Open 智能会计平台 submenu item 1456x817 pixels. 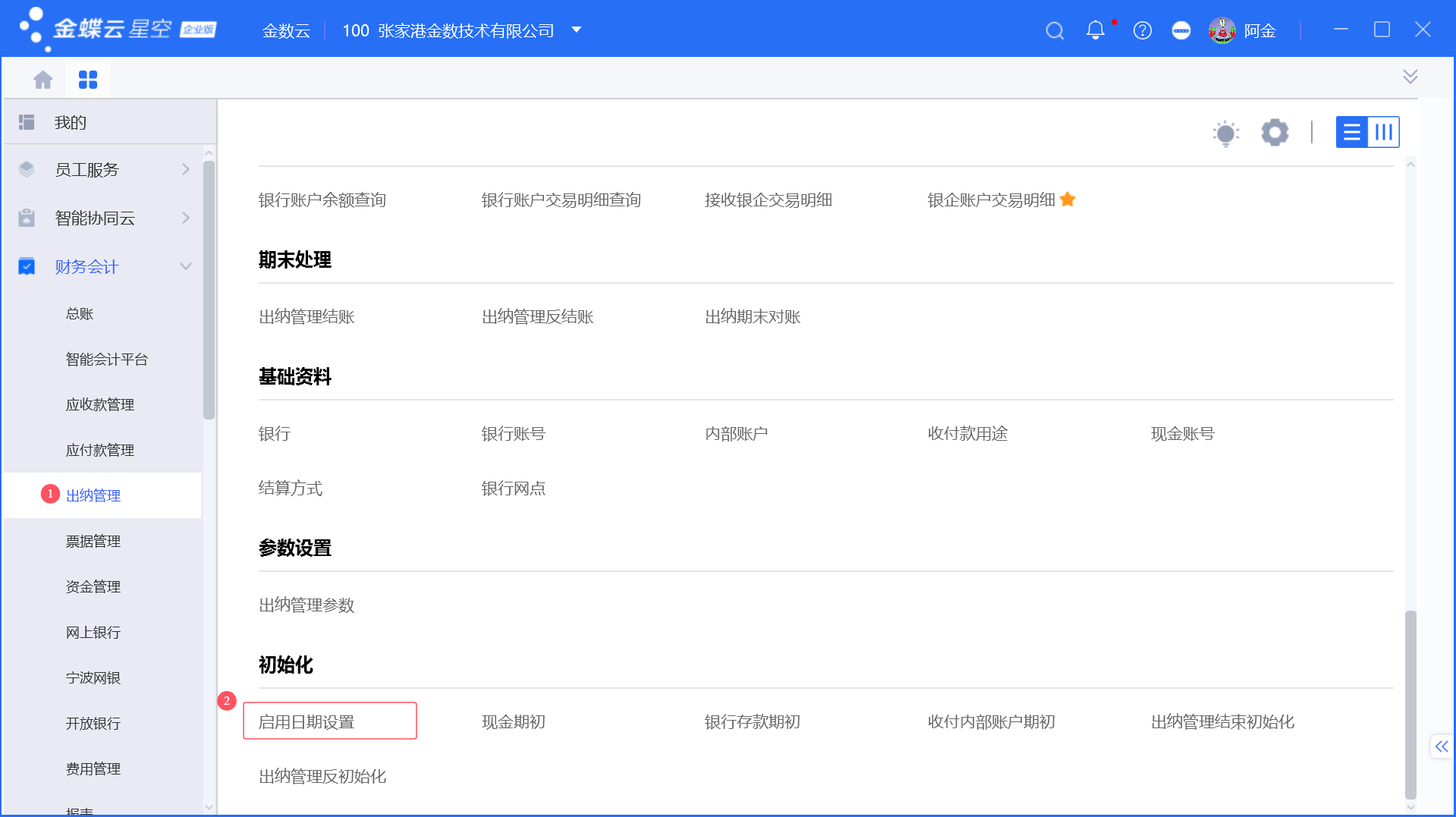coord(107,359)
